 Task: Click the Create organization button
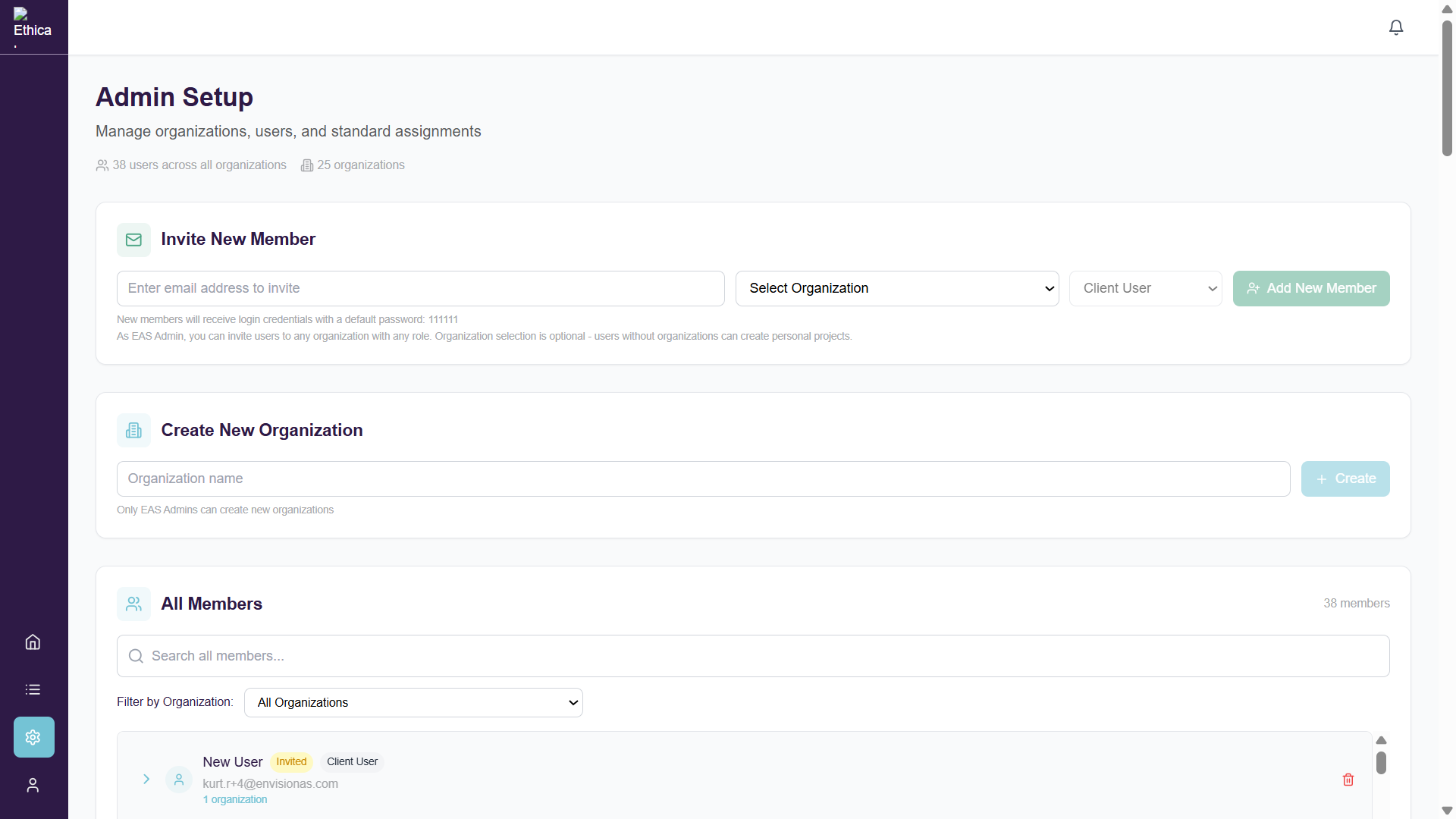1345,479
